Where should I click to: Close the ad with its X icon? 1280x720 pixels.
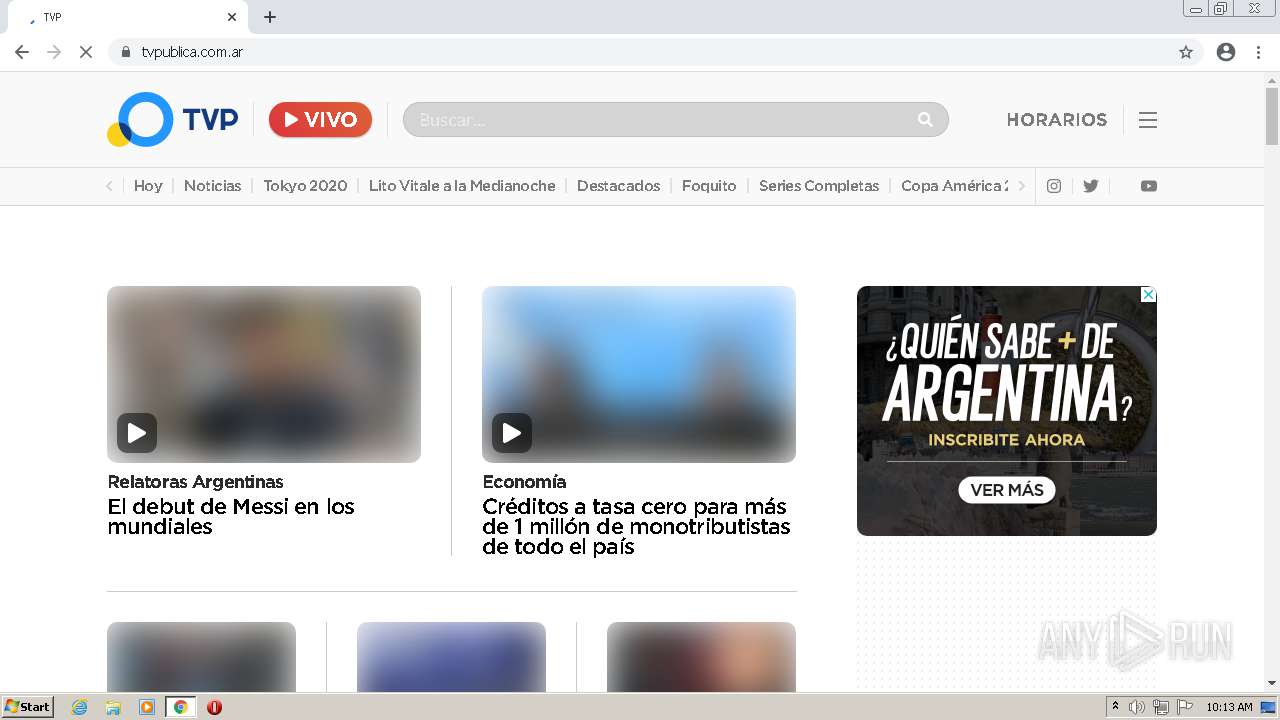pos(1149,295)
